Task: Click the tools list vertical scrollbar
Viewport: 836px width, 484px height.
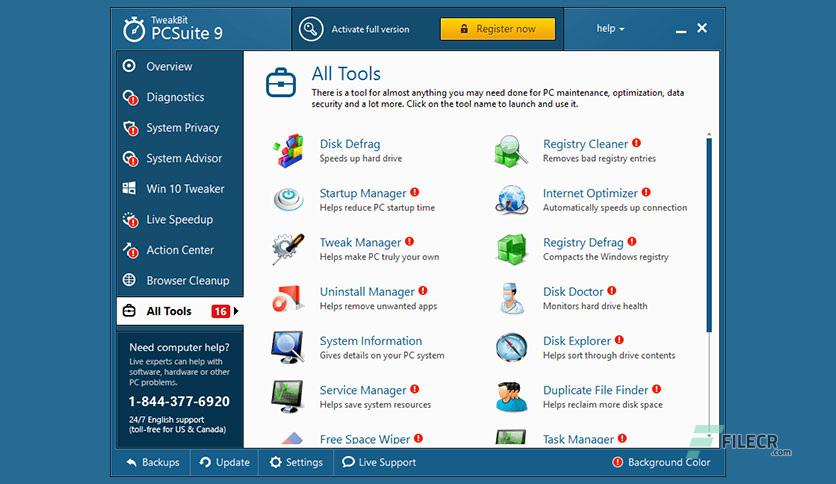Action: click(x=709, y=235)
